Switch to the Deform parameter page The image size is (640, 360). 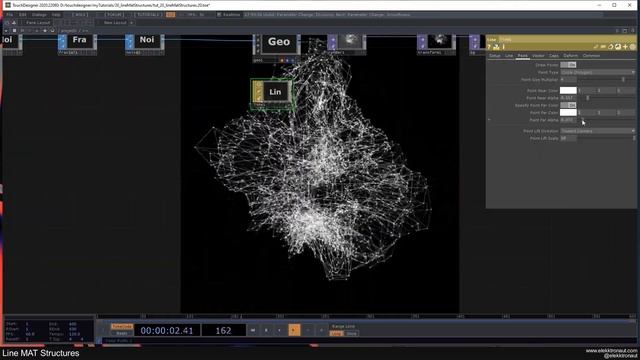pyautogui.click(x=571, y=56)
